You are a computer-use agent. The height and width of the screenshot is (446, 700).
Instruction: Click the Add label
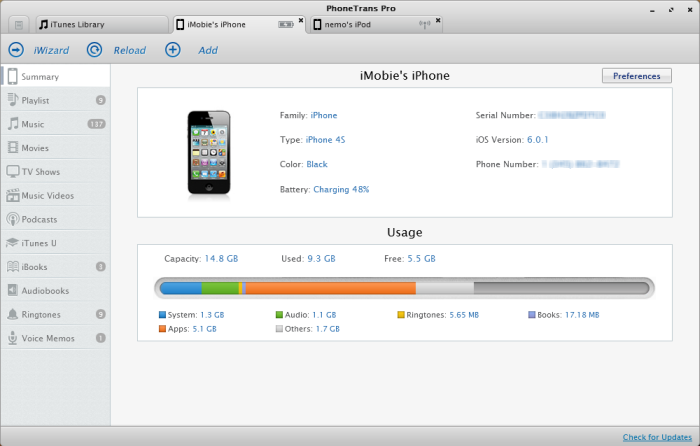click(x=208, y=50)
